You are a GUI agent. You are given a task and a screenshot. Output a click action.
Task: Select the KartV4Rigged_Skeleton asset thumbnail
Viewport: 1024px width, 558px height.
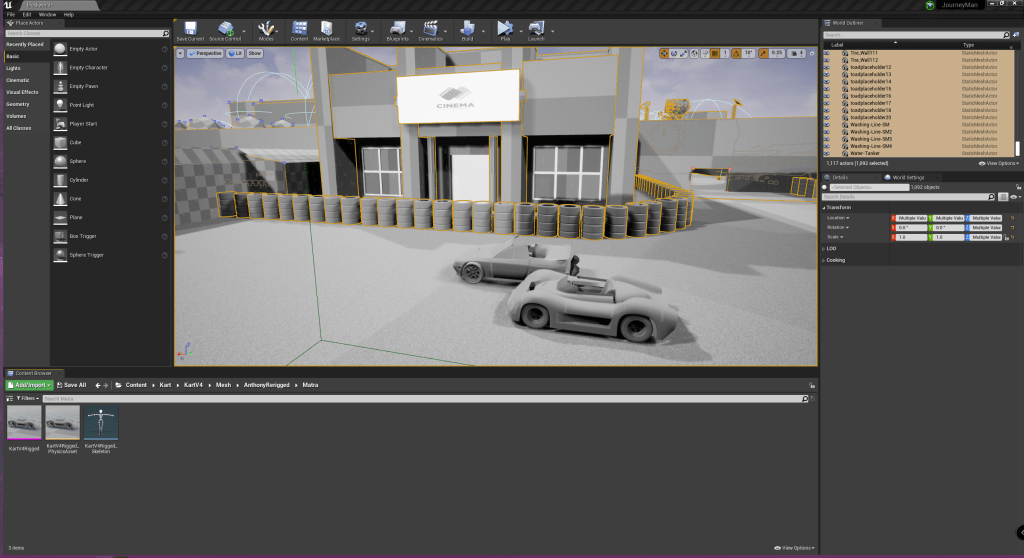tap(101, 423)
